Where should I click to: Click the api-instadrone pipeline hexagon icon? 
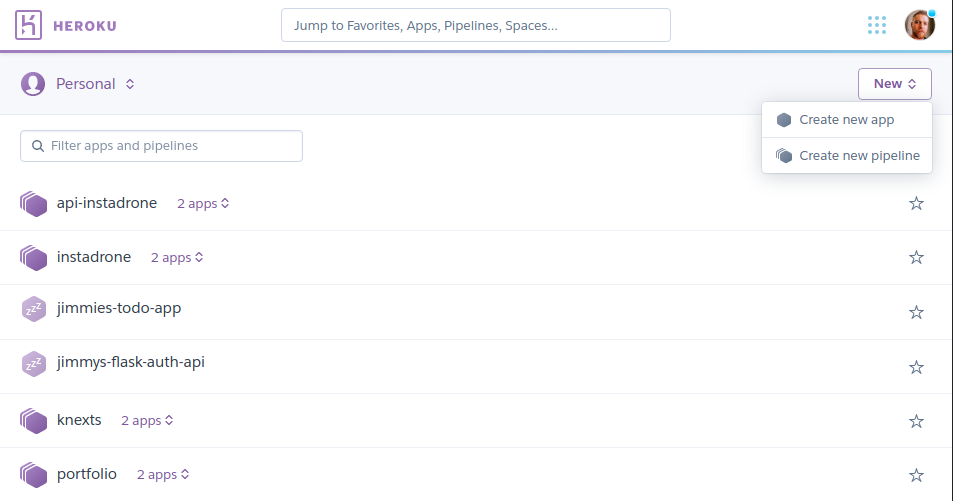(x=34, y=204)
